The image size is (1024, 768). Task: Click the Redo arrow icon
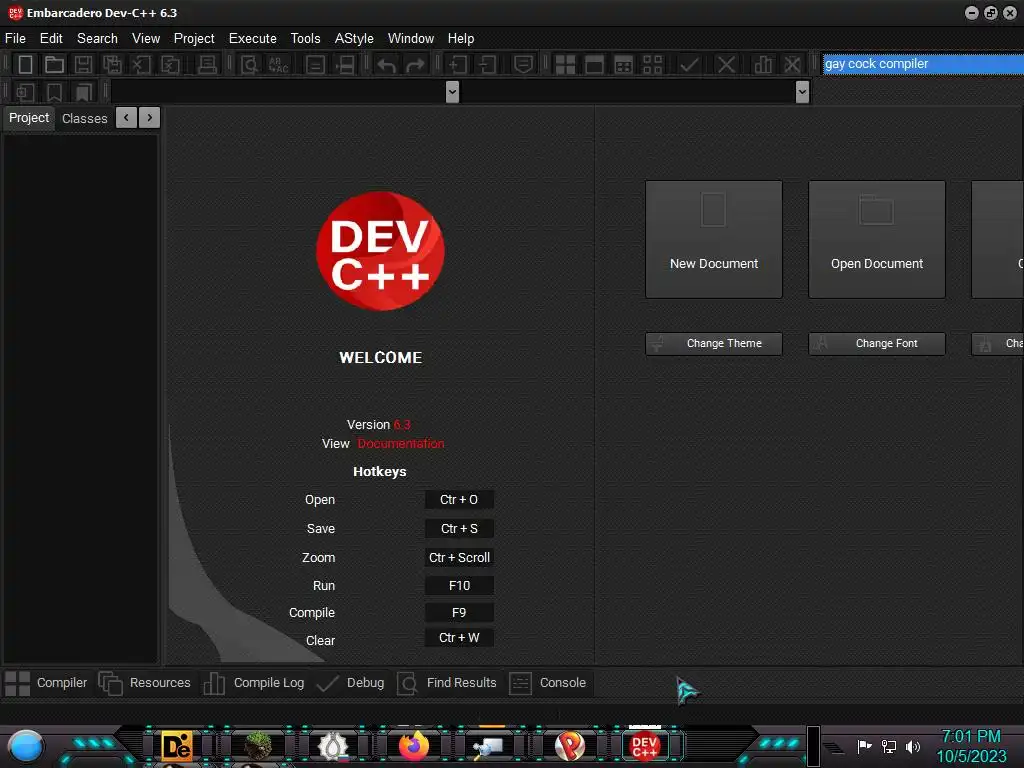tap(415, 64)
